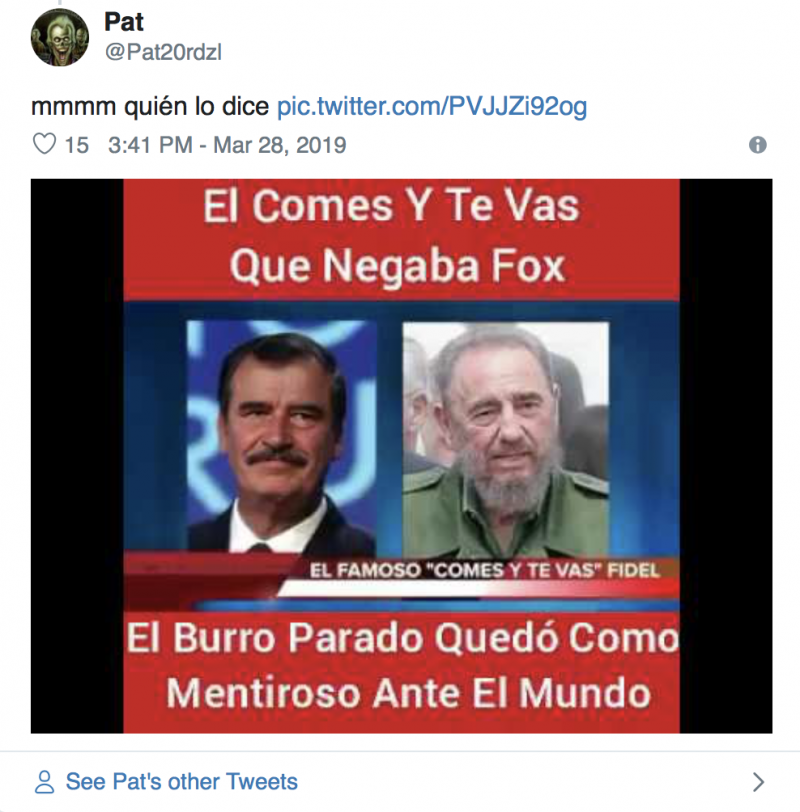The width and height of the screenshot is (800, 812).
Task: Open Pat's profile avatar picture
Action: click(x=60, y=37)
